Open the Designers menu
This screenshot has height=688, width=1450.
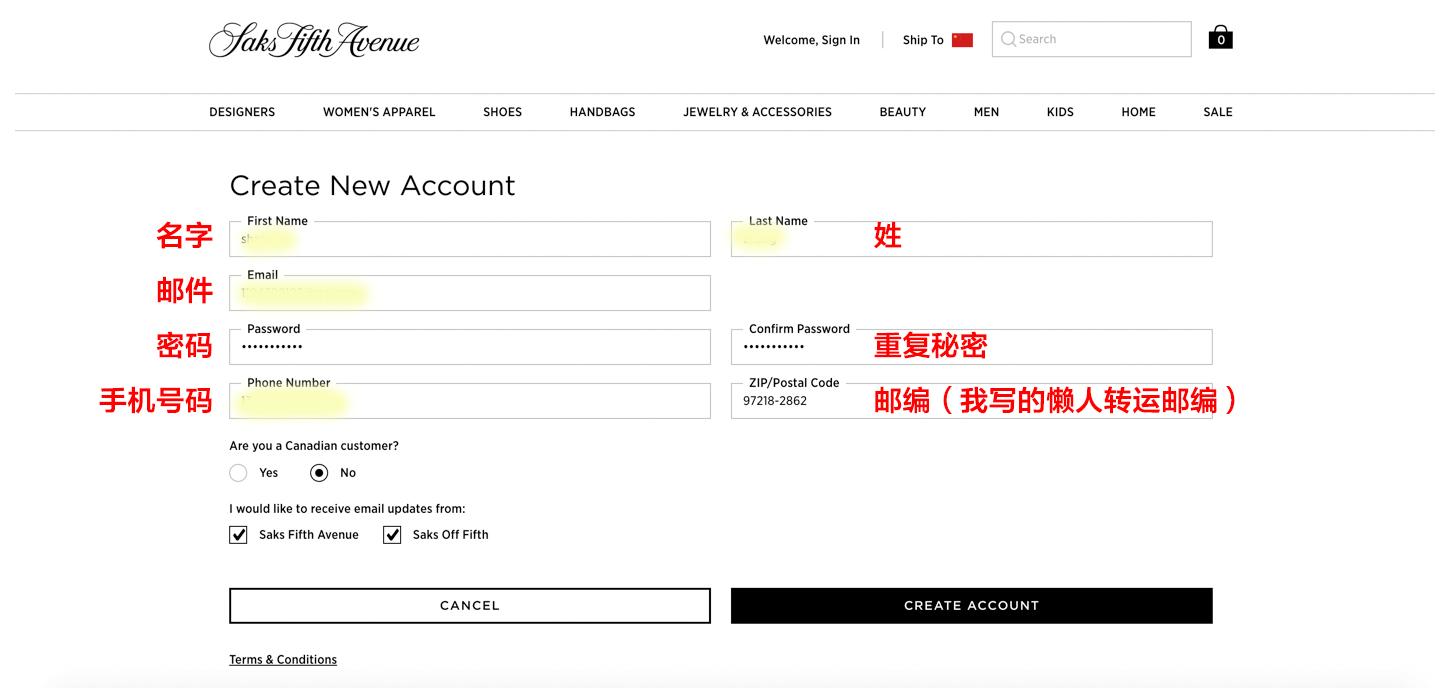coord(242,112)
